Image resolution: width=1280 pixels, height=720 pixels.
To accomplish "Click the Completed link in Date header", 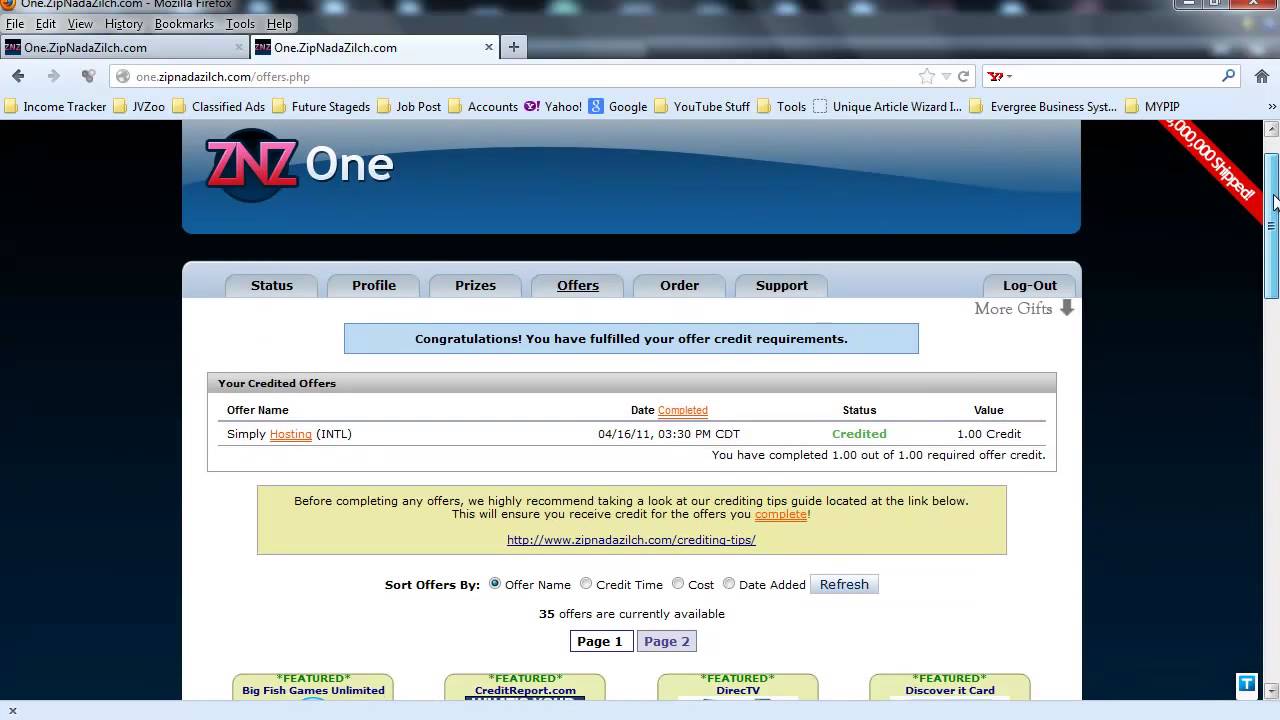I will click(683, 410).
